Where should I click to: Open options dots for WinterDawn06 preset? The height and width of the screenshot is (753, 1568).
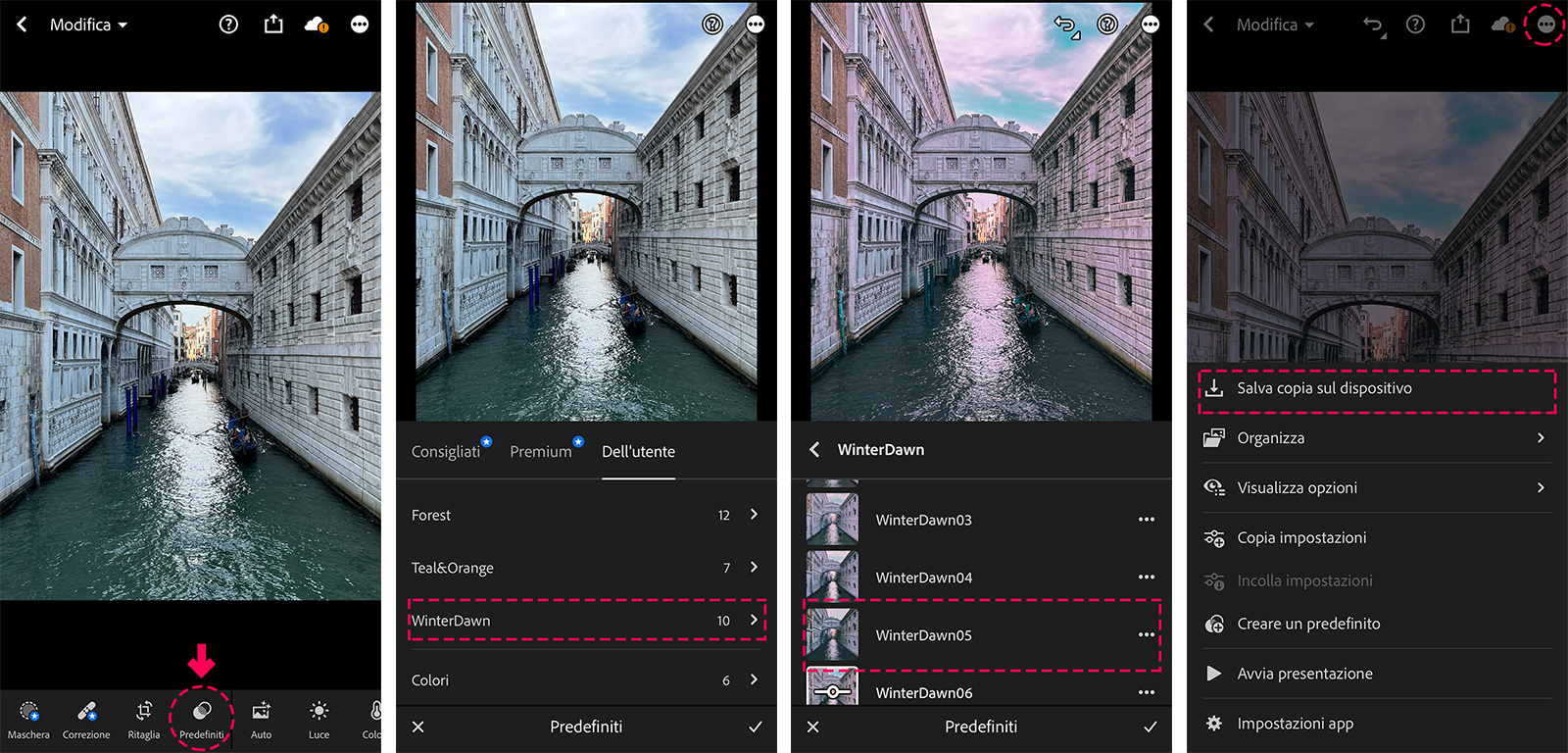coord(1147,693)
